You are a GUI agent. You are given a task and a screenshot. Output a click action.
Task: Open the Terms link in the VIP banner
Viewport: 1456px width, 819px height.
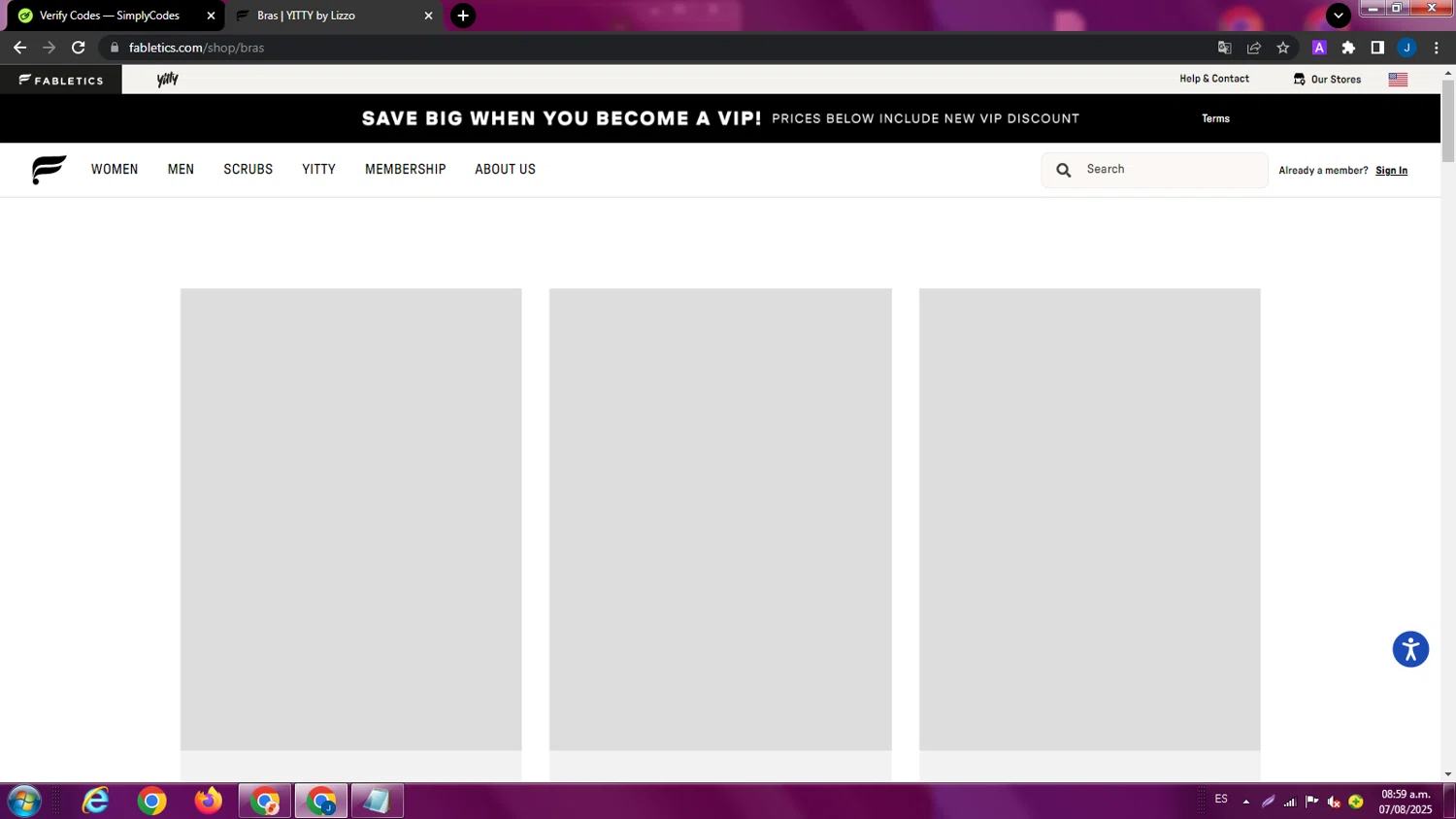tap(1215, 118)
